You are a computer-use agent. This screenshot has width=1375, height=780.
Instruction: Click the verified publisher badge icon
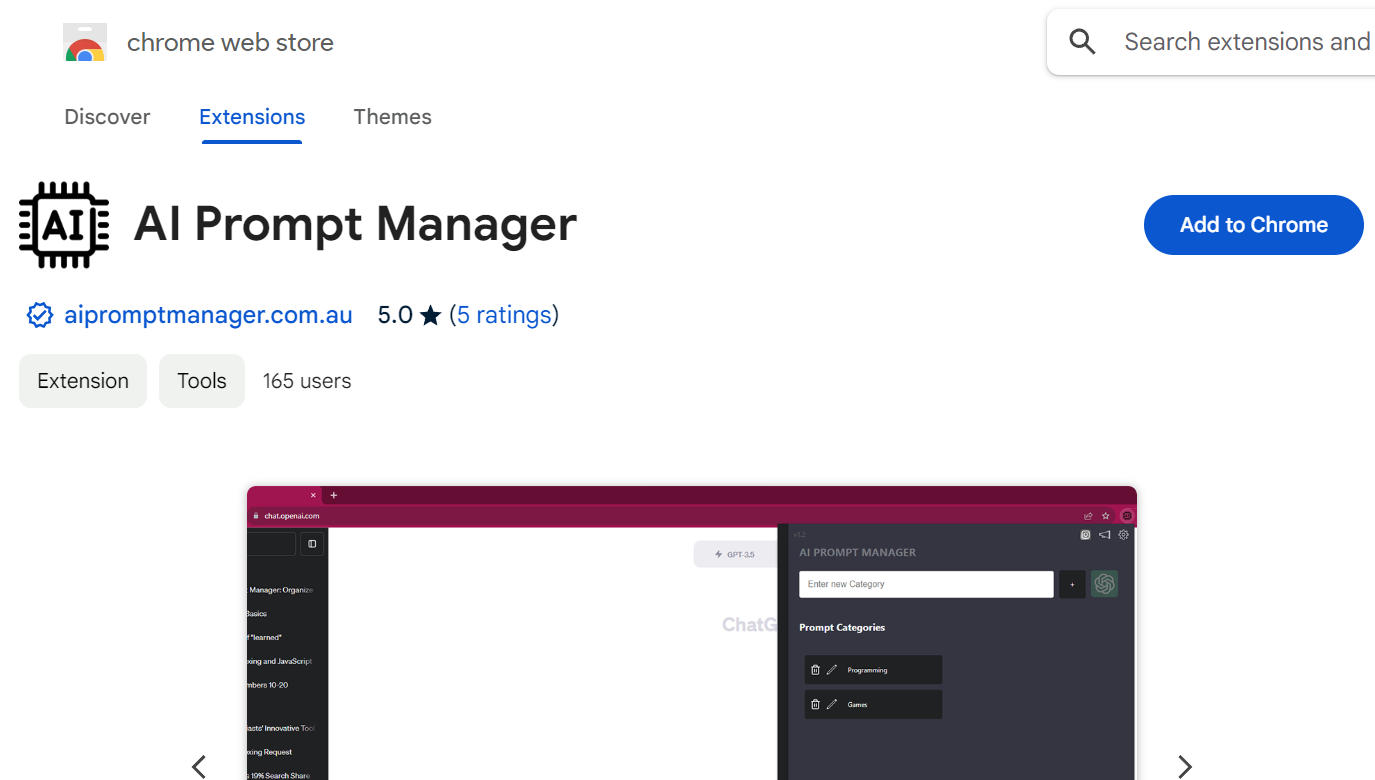39,314
